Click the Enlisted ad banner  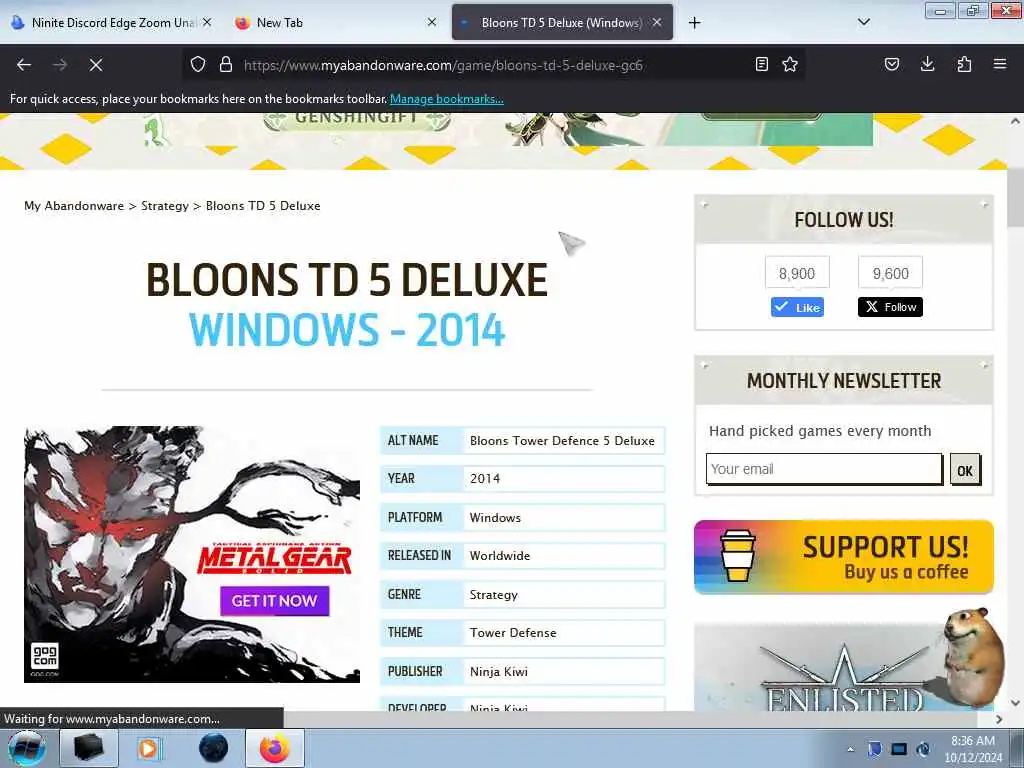(844, 666)
